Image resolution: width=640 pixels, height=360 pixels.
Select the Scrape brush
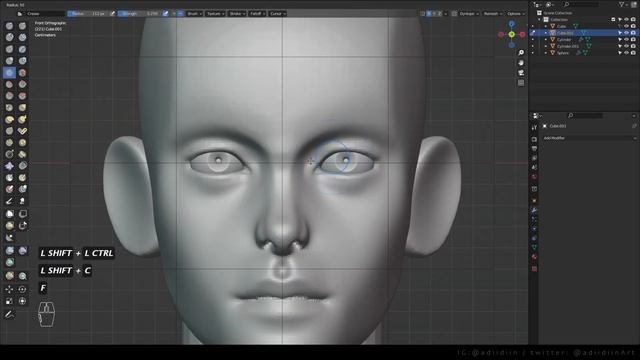click(x=9, y=96)
